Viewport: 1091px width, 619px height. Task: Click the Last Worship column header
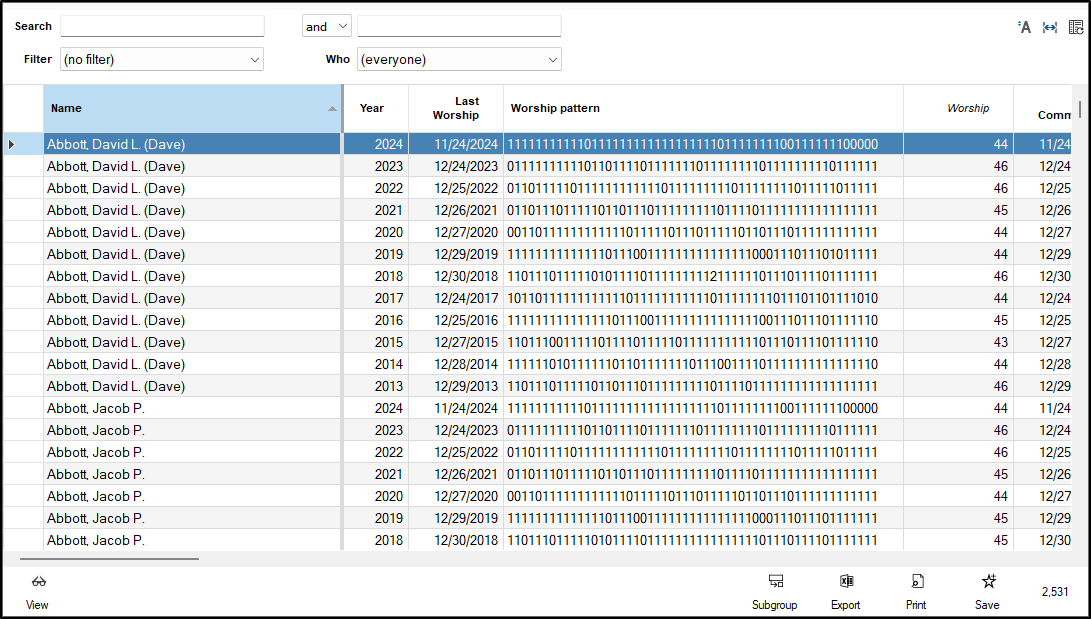point(456,108)
